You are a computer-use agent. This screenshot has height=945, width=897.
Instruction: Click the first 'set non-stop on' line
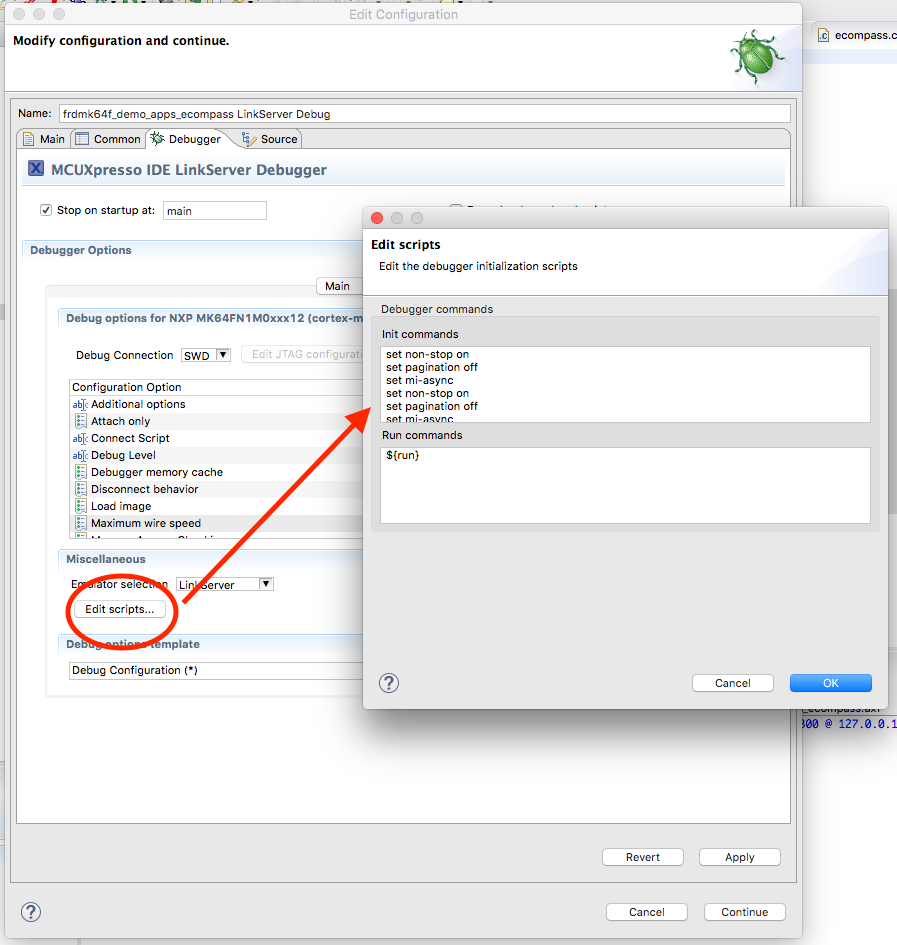427,354
